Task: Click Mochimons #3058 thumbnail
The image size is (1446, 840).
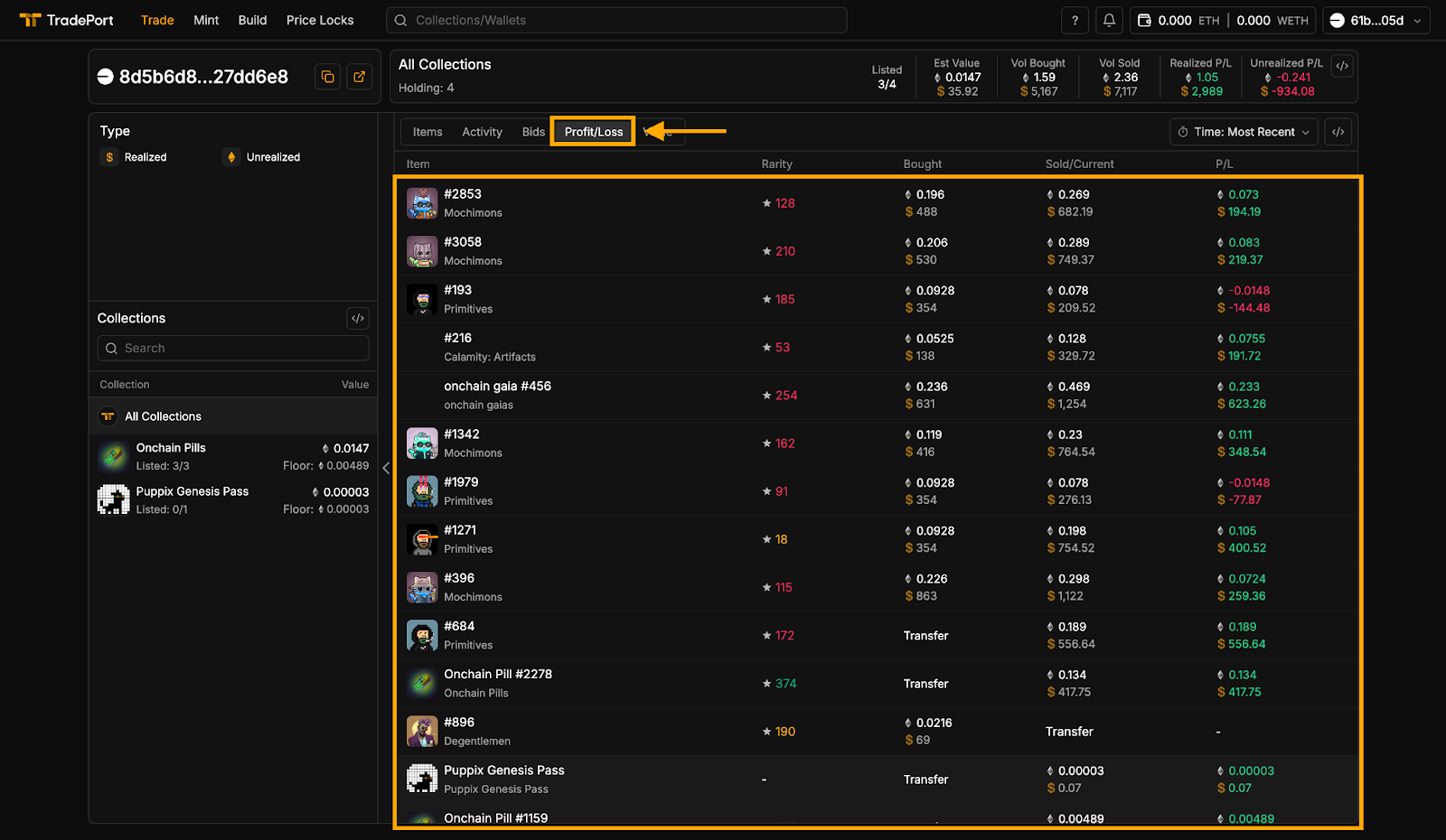Action: click(x=422, y=251)
